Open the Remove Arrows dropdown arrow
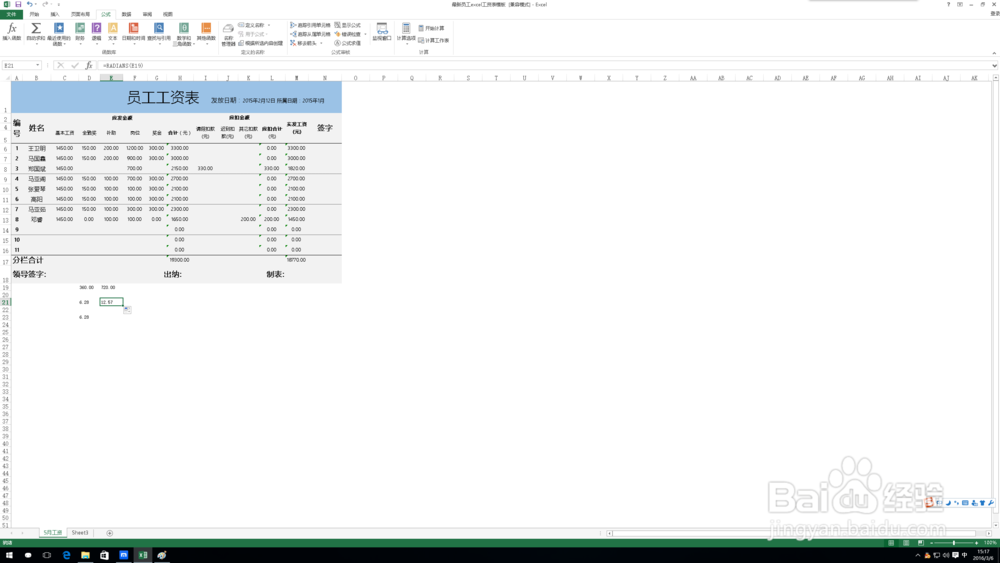The width and height of the screenshot is (1000, 563). (x=321, y=43)
